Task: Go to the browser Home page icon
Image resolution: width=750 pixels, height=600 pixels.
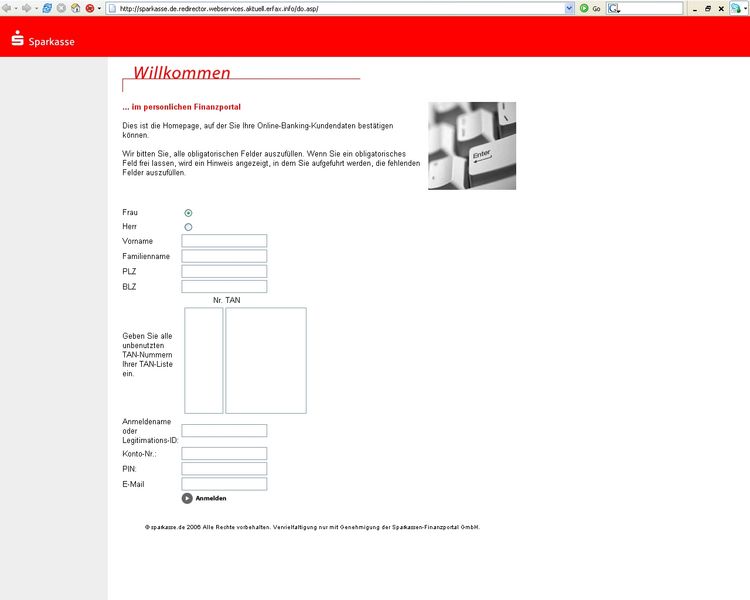Action: coord(76,8)
